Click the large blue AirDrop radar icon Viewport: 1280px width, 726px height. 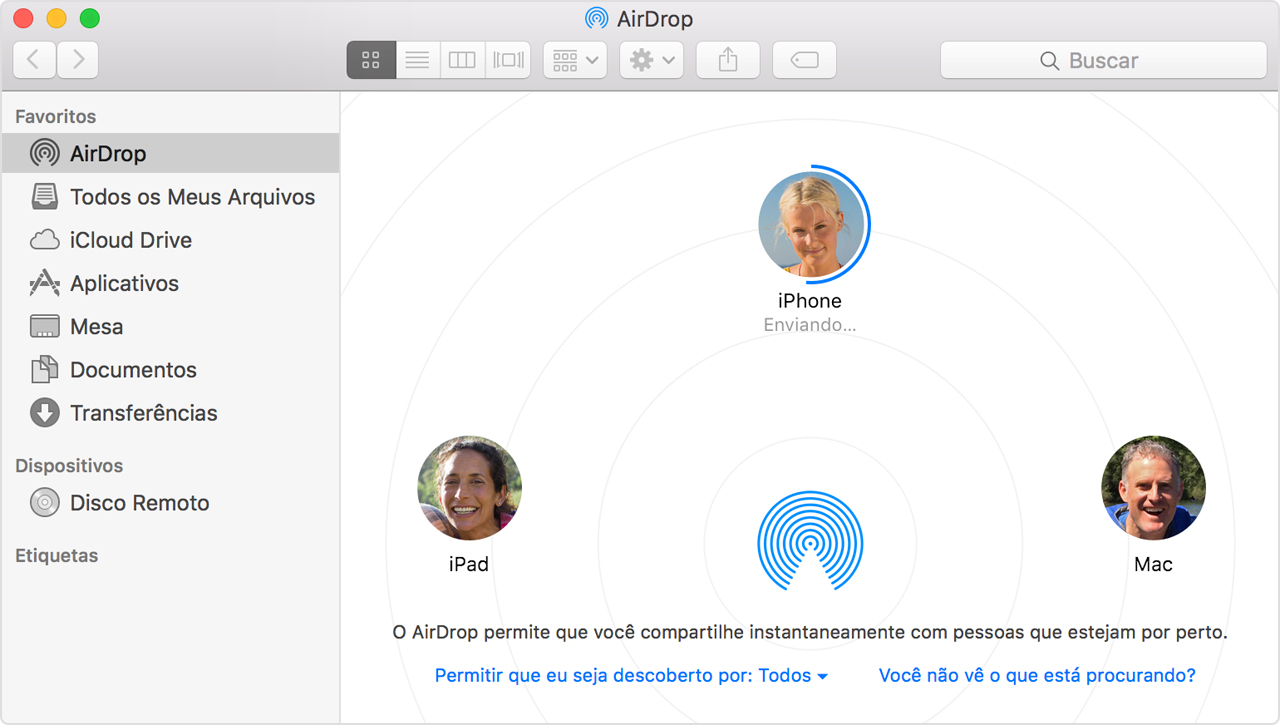[810, 541]
